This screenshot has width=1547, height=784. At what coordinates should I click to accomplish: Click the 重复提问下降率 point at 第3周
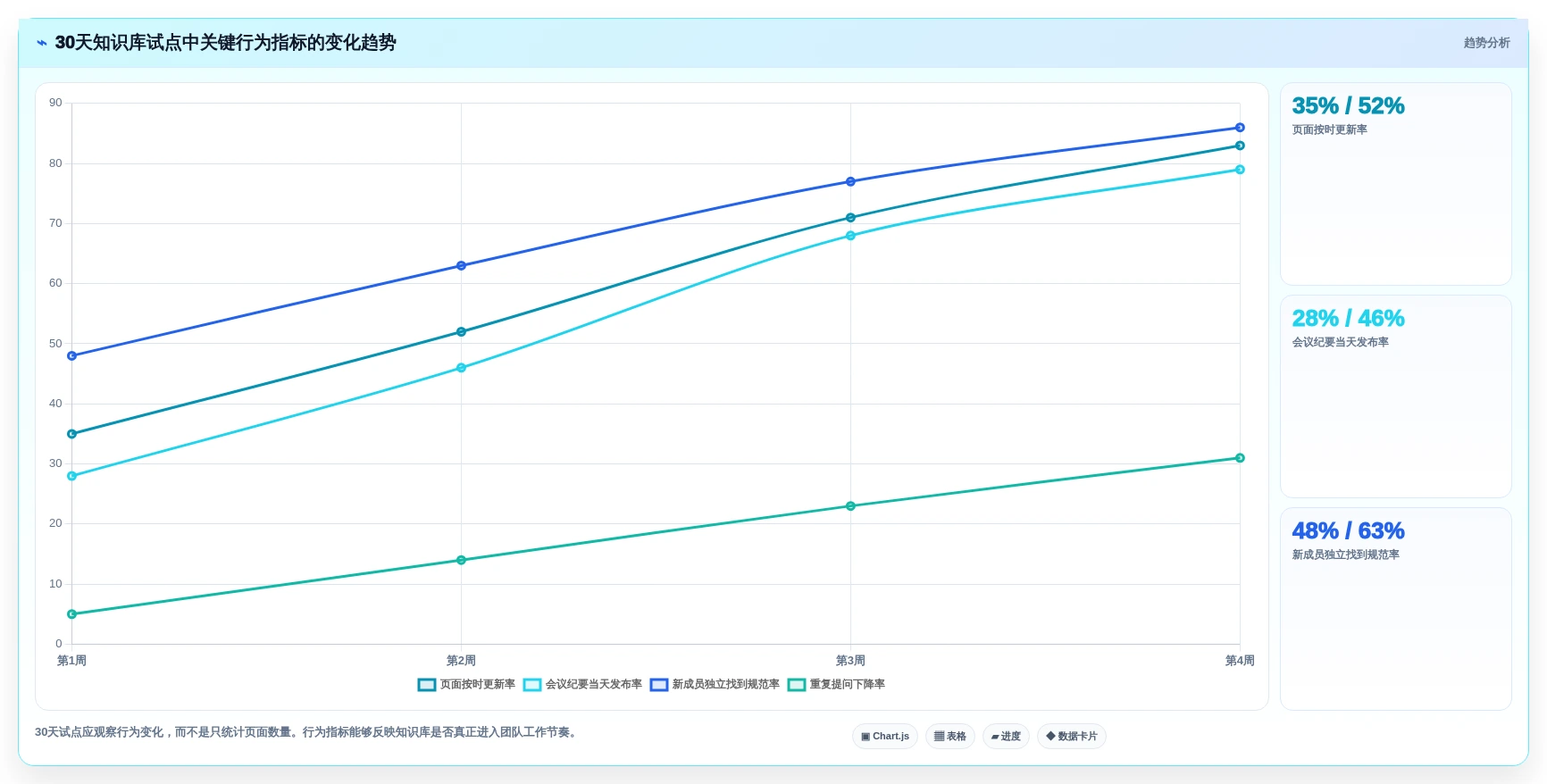click(x=850, y=506)
